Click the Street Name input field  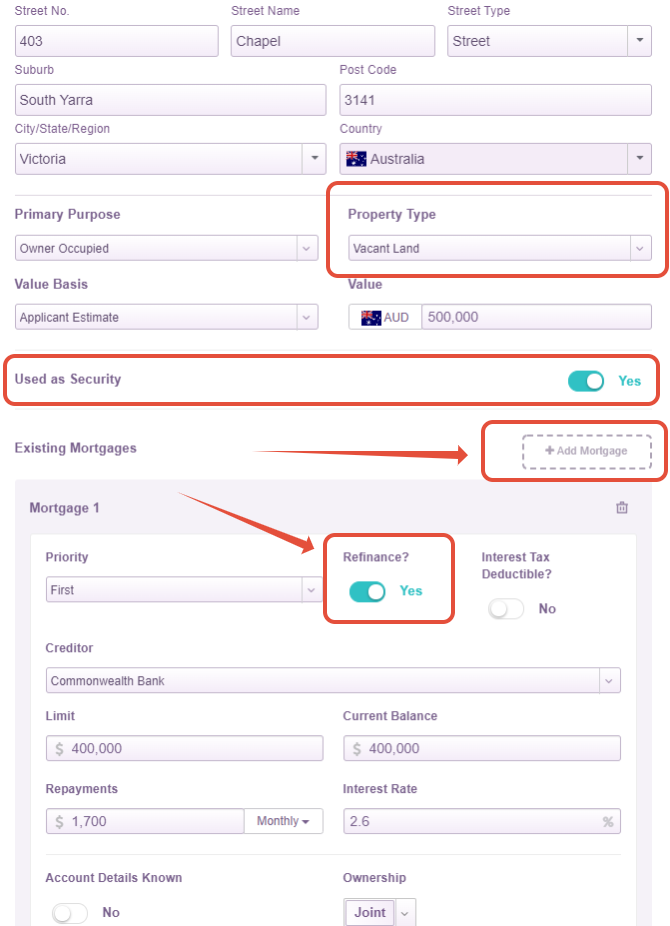point(333,41)
